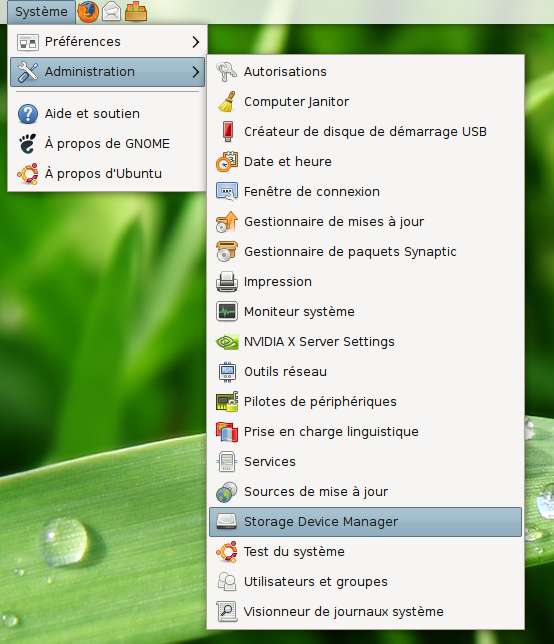Start Moniteur système
The height and width of the screenshot is (644, 554).
(x=366, y=312)
